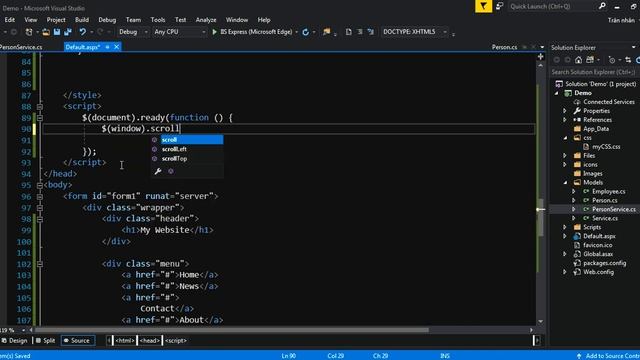Switch to the PersonService.cs tab

point(21,47)
